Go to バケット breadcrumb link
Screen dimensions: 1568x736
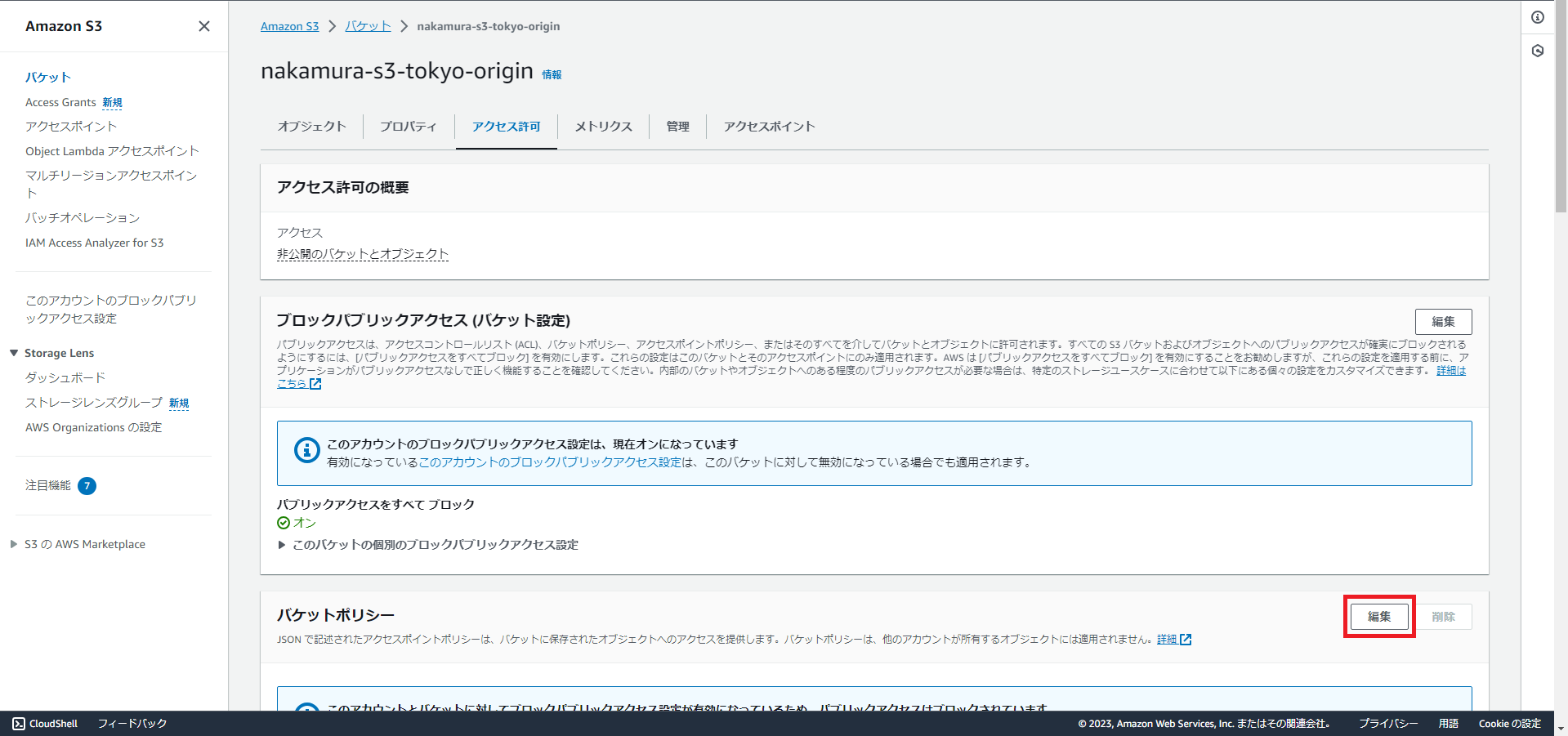coord(368,26)
